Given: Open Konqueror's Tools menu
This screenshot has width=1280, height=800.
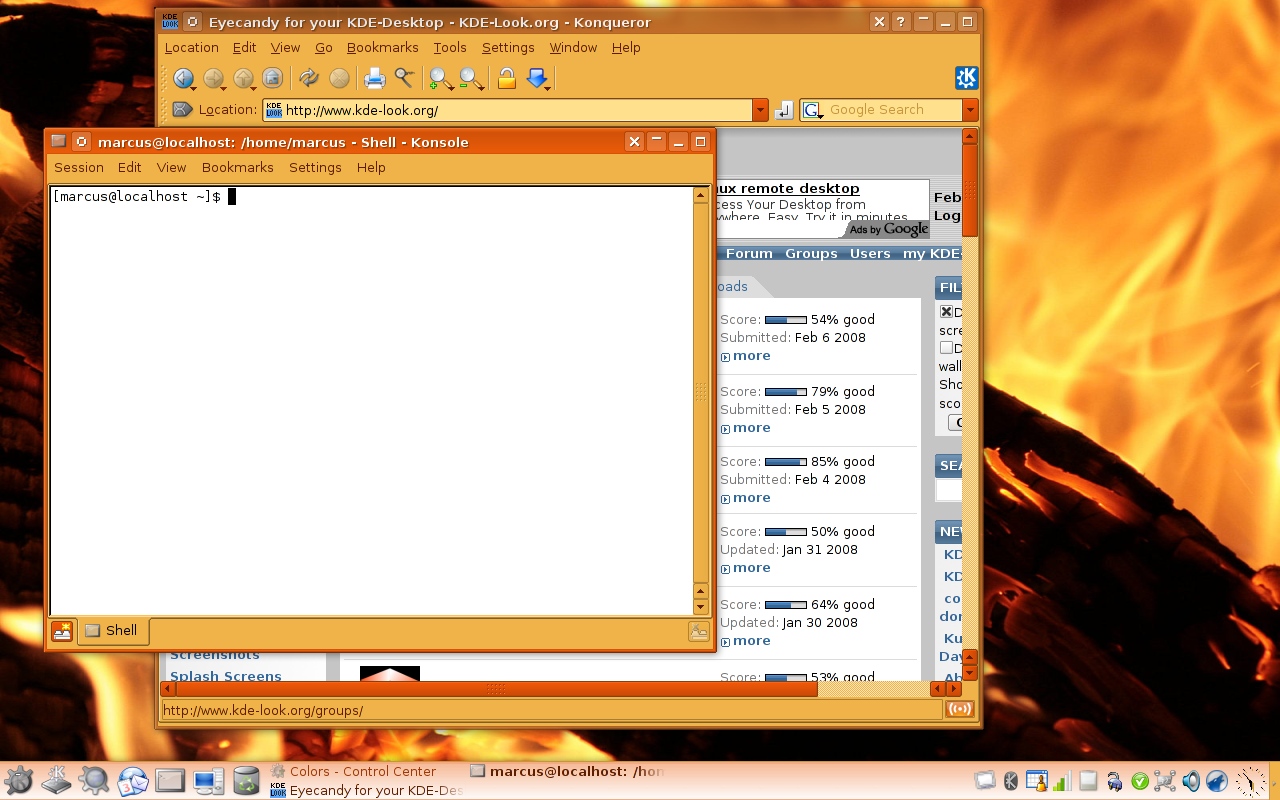Looking at the screenshot, I should point(450,47).
